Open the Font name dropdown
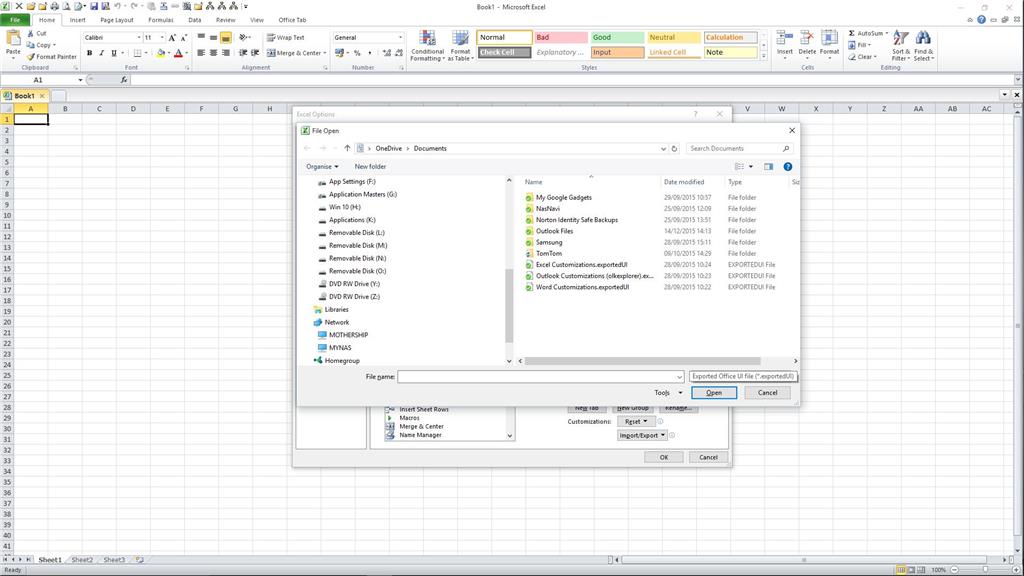1024x576 pixels. 139,38
